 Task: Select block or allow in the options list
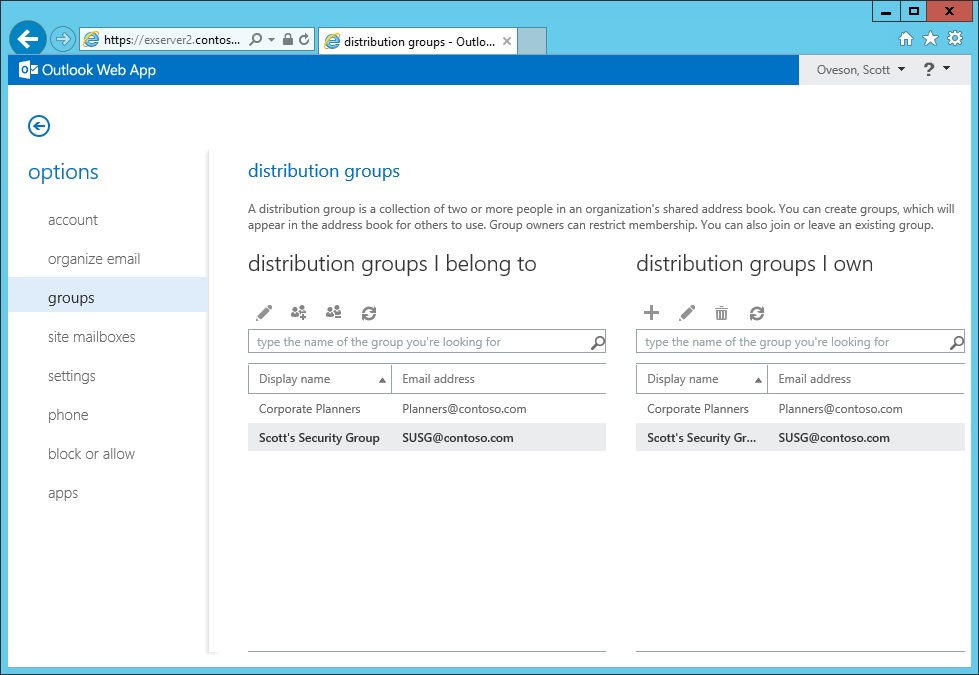91,454
